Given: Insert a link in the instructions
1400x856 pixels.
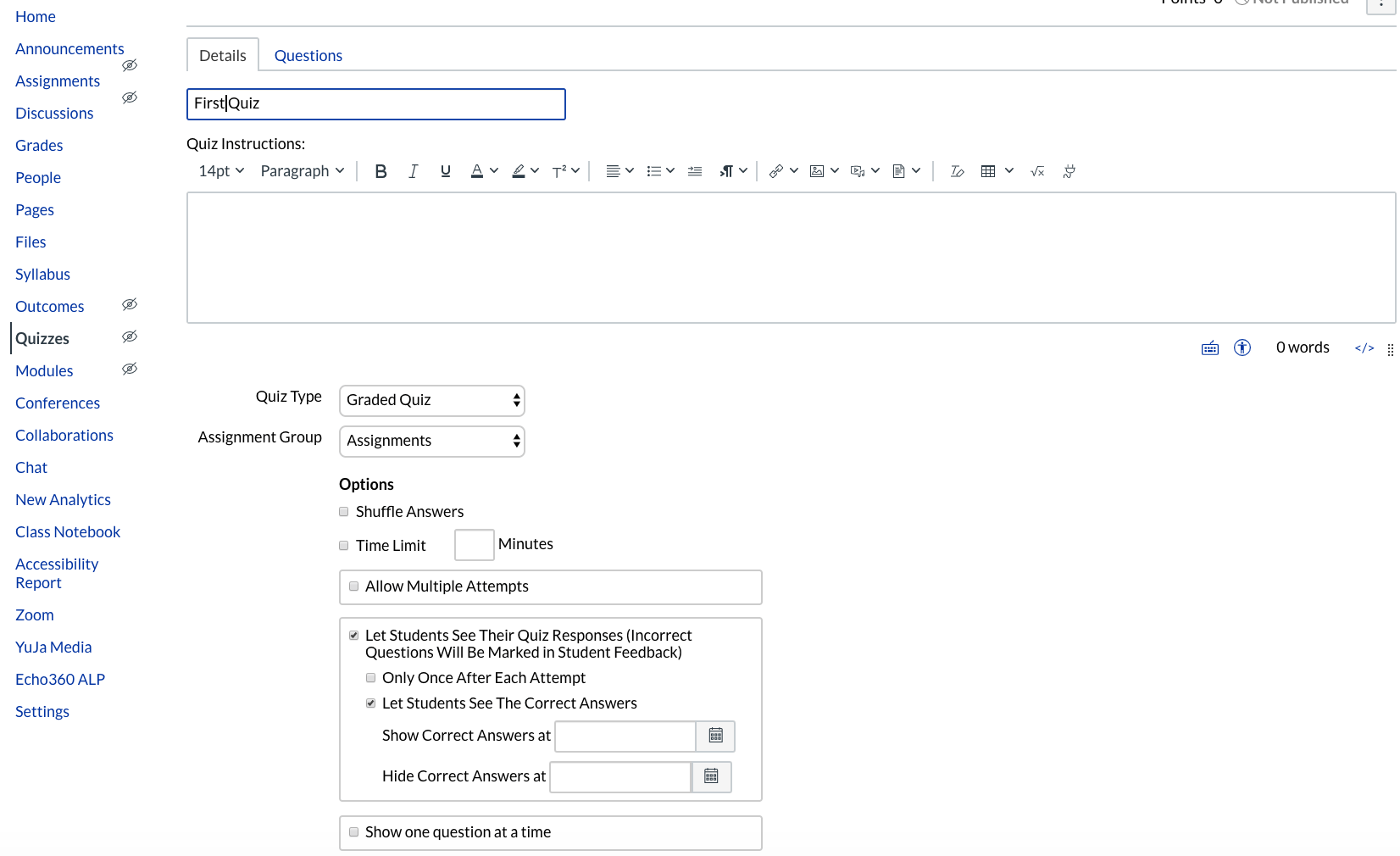Looking at the screenshot, I should (x=776, y=170).
